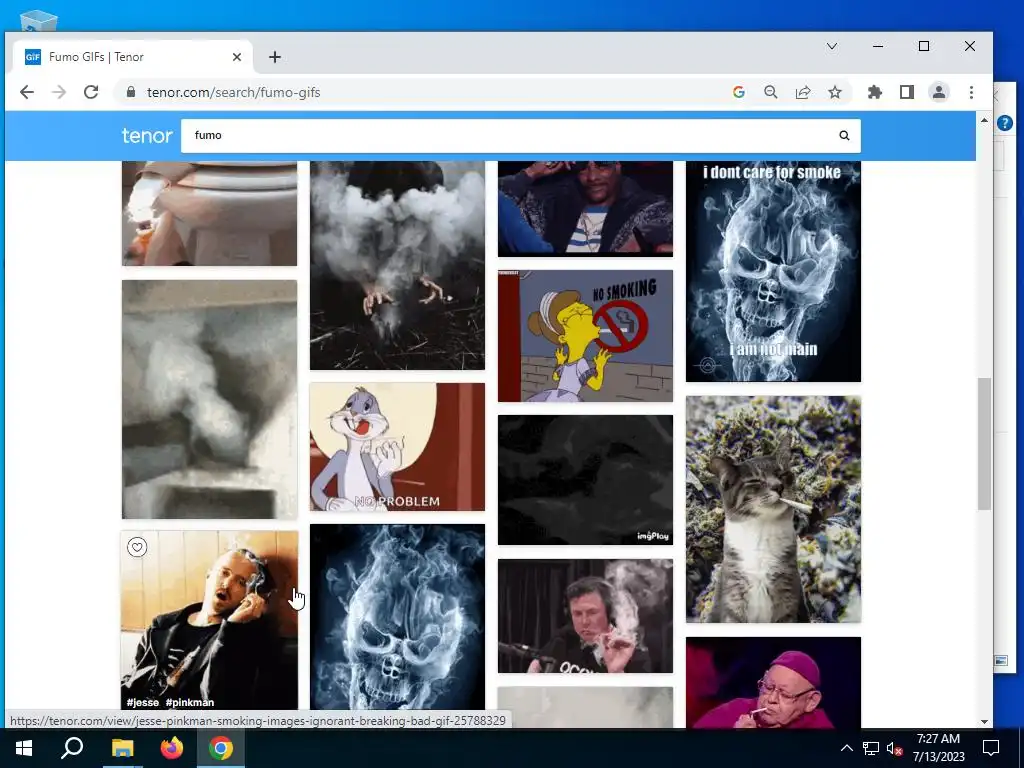Open tab search chevron in title bar
Screen dimensions: 1024x768
click(832, 46)
